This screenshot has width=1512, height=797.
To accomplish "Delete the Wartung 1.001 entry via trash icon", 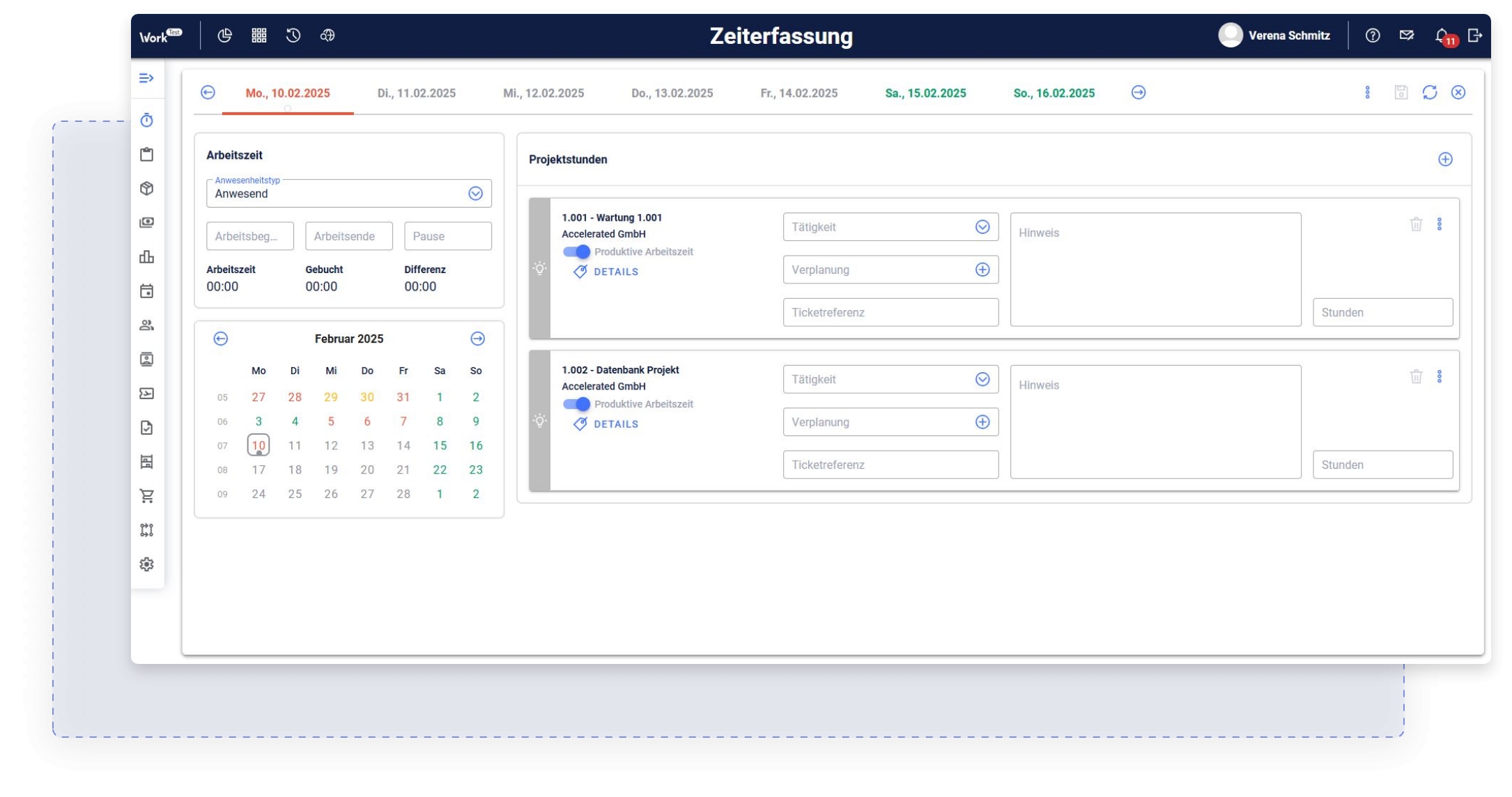I will click(x=1416, y=224).
